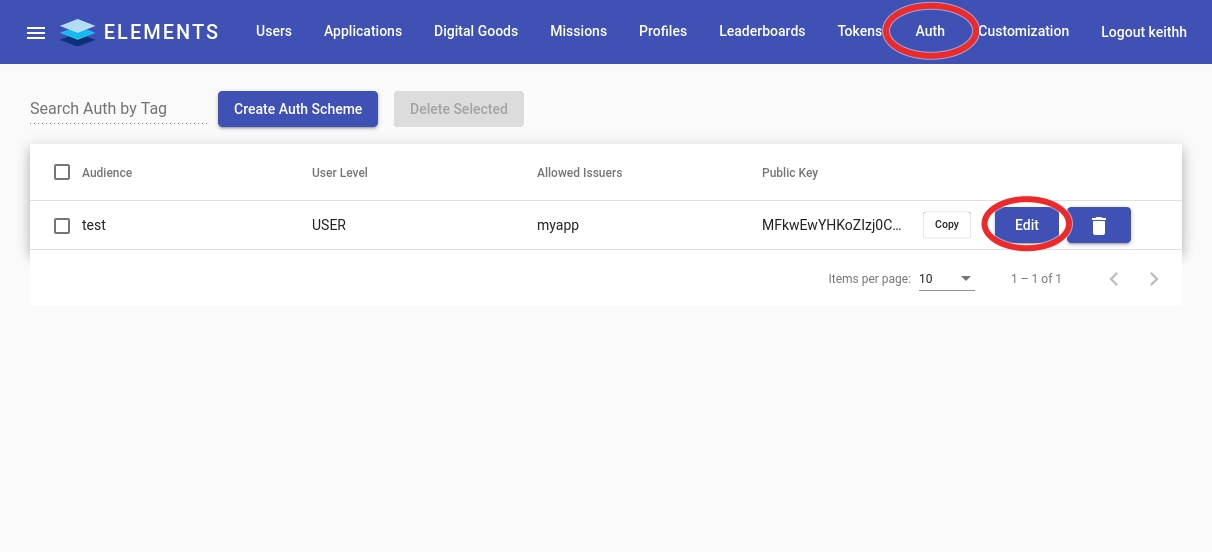1212x552 pixels.
Task: Select the test row checkbox
Action: click(x=62, y=226)
